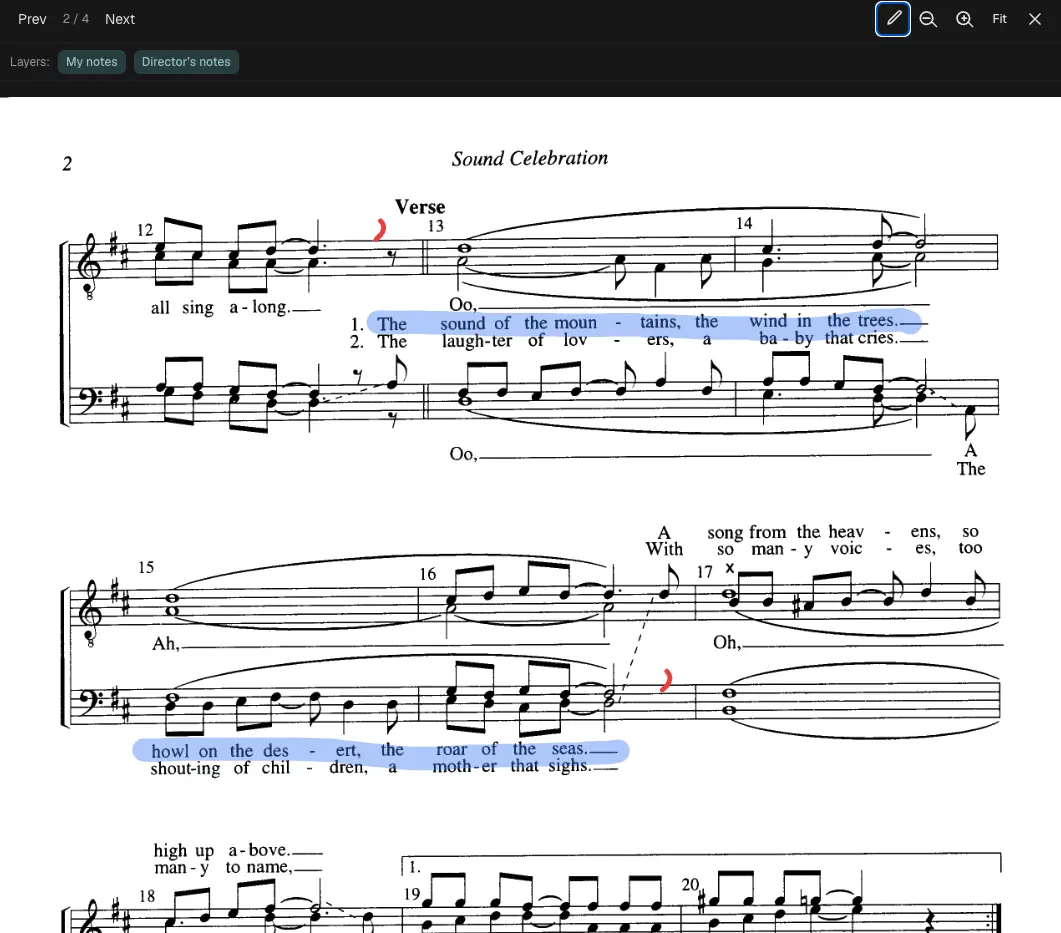Toggle the Director's notes layer

[186, 62]
